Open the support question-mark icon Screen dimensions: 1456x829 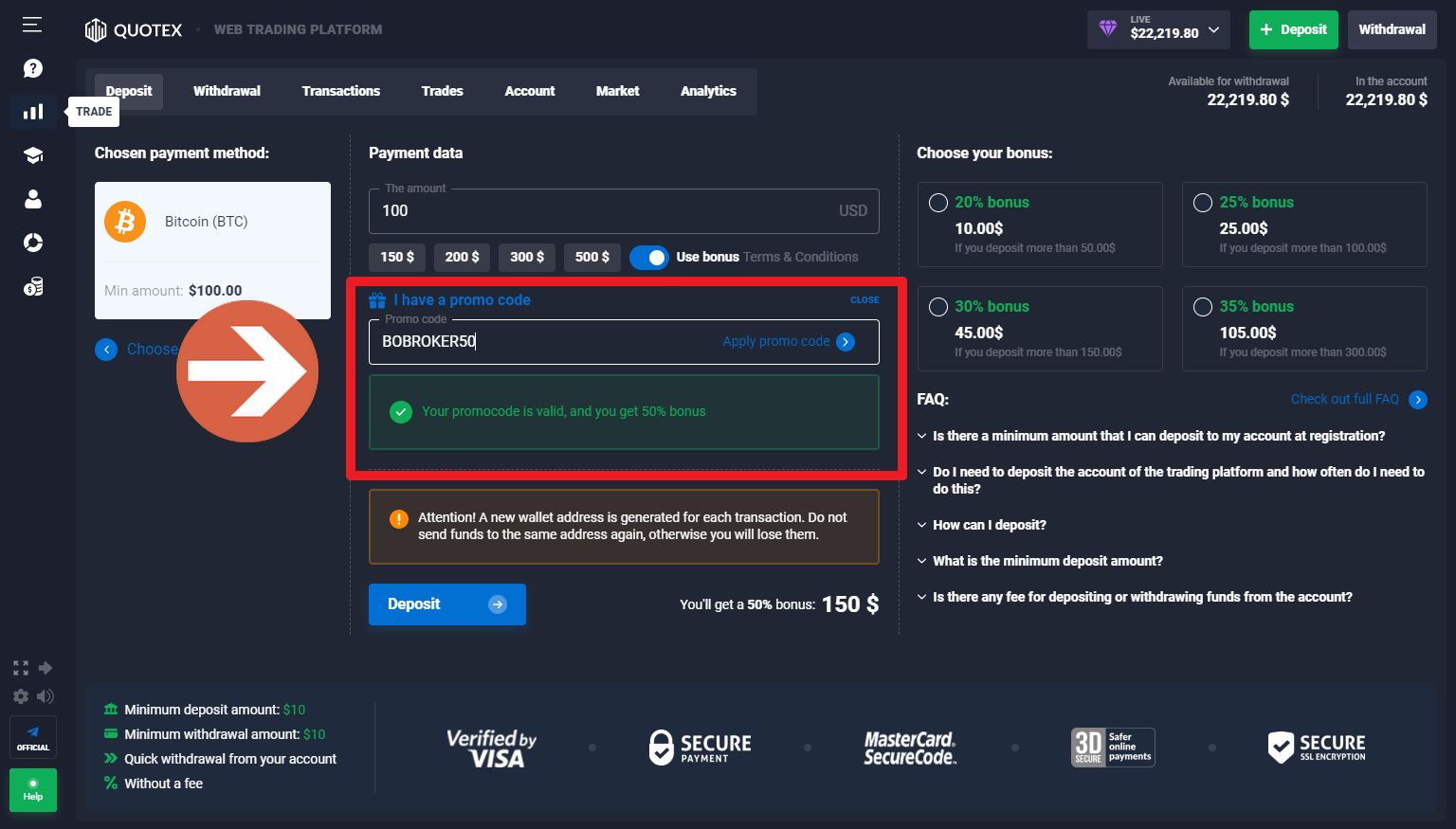coord(32,67)
